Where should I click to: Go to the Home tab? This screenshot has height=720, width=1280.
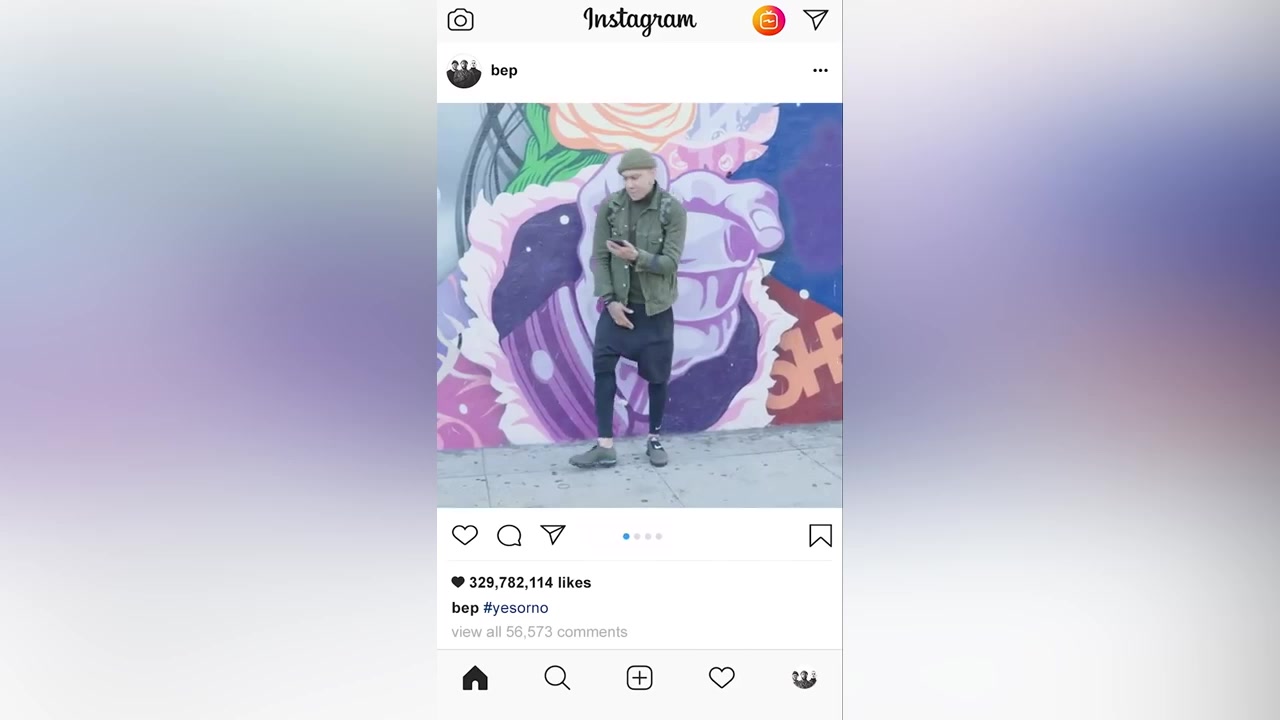click(x=475, y=678)
